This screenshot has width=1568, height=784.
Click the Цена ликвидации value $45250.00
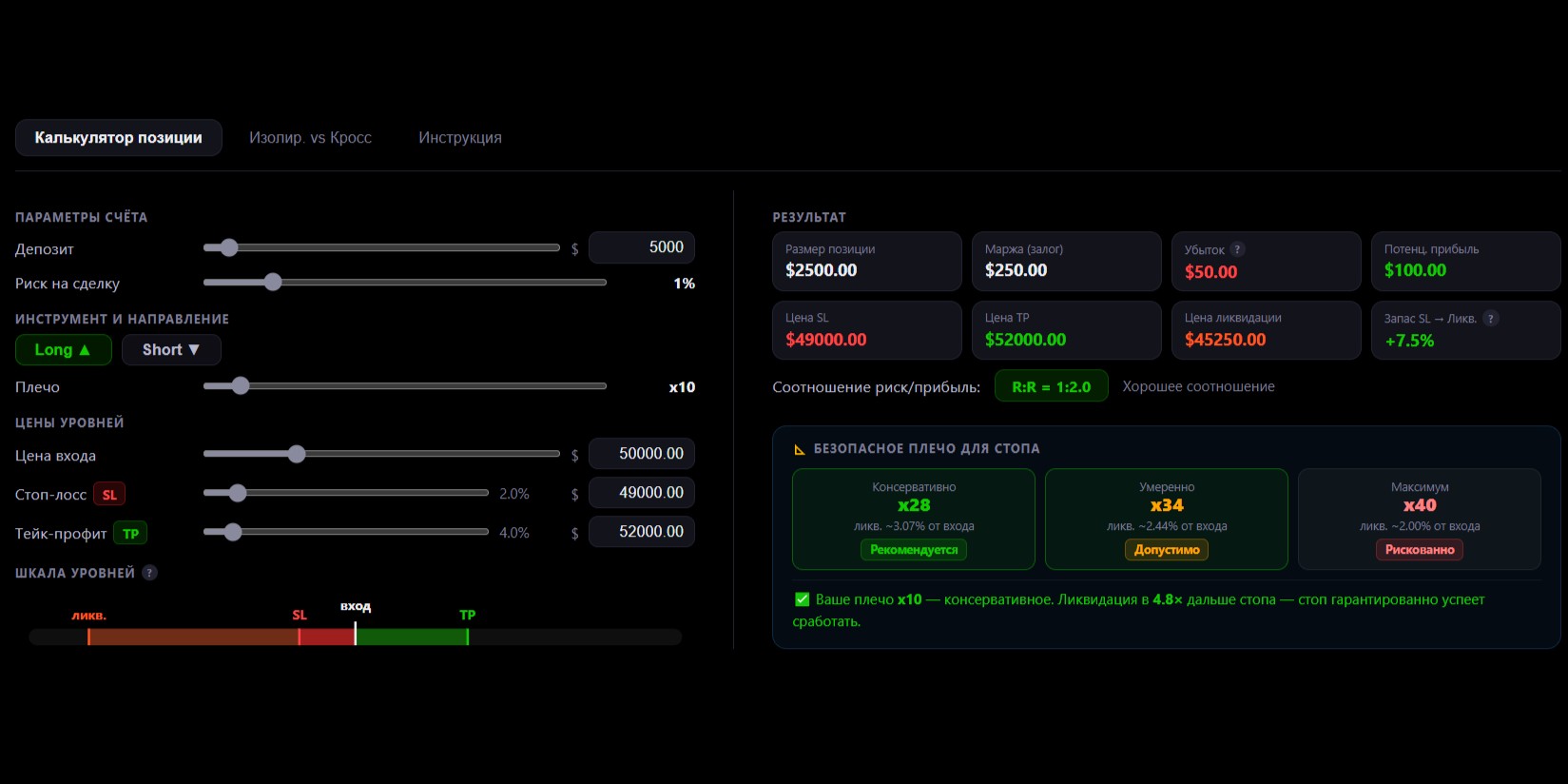click(x=1226, y=341)
